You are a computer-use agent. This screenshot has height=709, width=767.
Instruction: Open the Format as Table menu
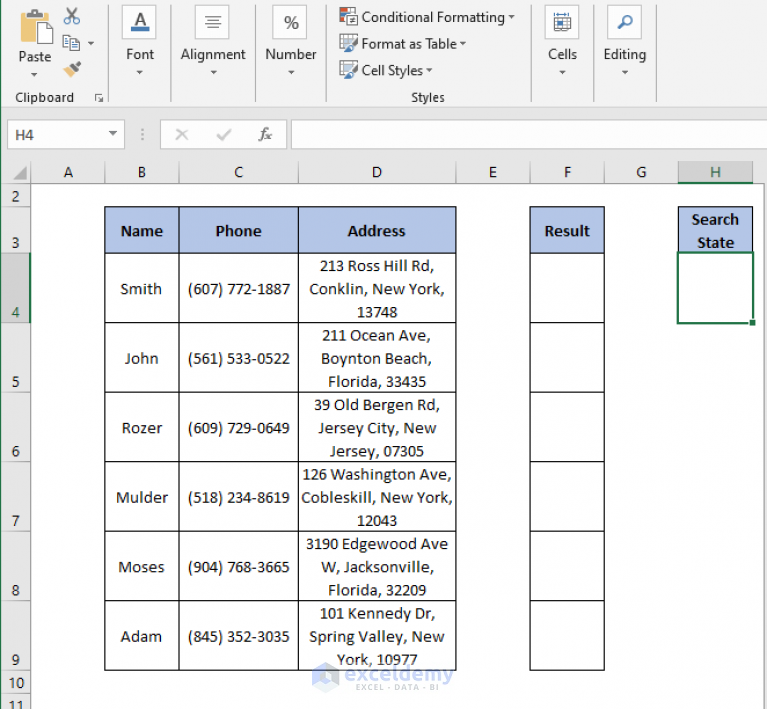(403, 44)
